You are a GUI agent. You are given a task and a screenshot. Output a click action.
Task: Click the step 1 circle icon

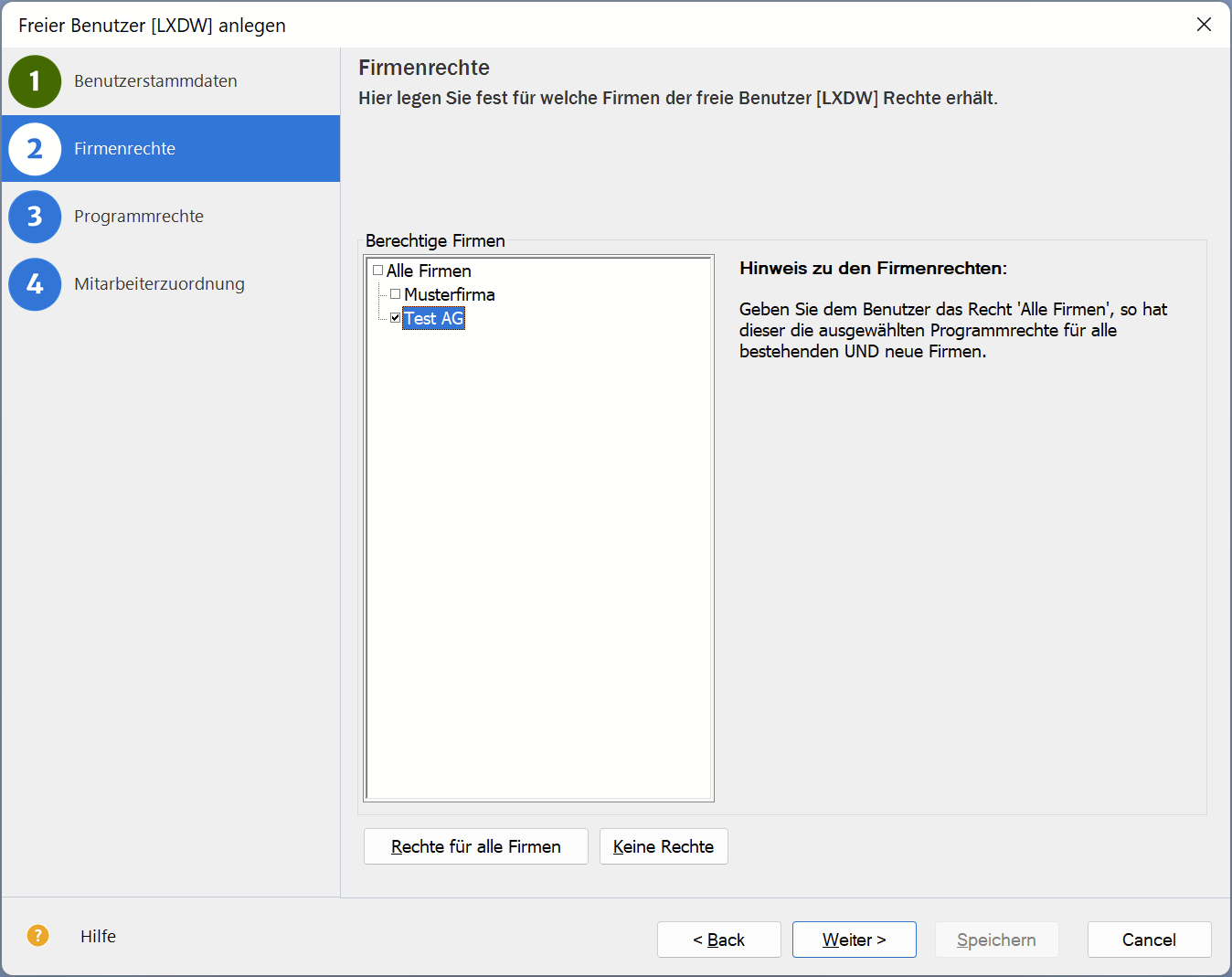[x=35, y=81]
